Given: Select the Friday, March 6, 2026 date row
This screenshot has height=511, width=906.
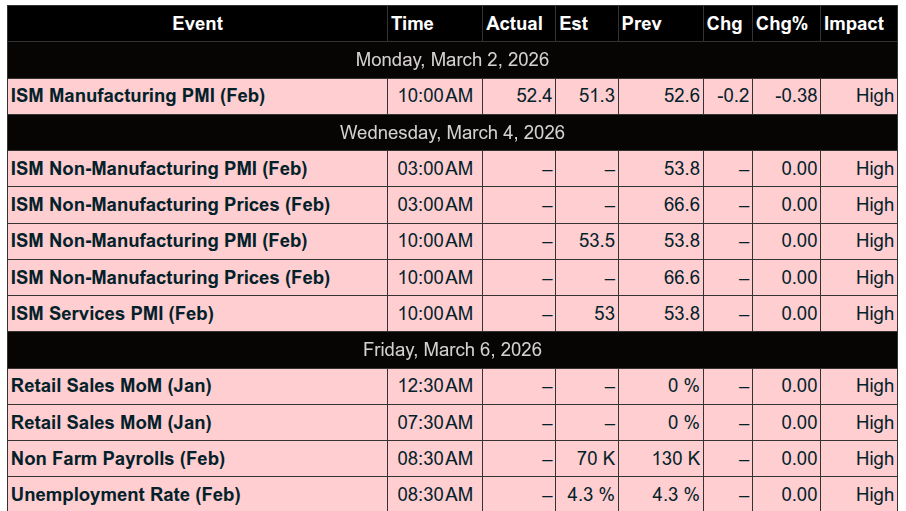Looking at the screenshot, I should [452, 350].
